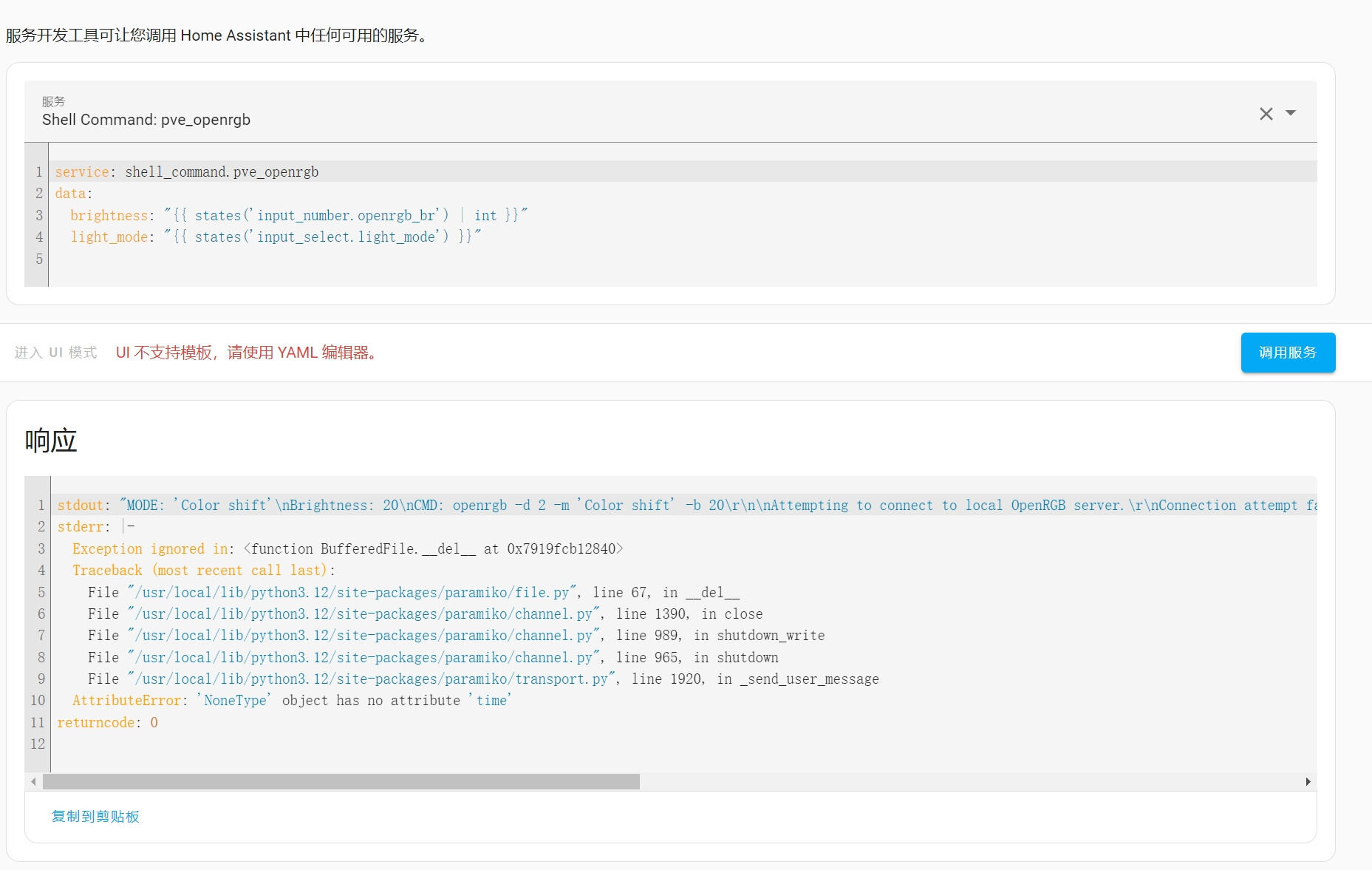1372x870 pixels.
Task: Click the service: shell_command.pve_openrgb line
Action: [x=187, y=171]
